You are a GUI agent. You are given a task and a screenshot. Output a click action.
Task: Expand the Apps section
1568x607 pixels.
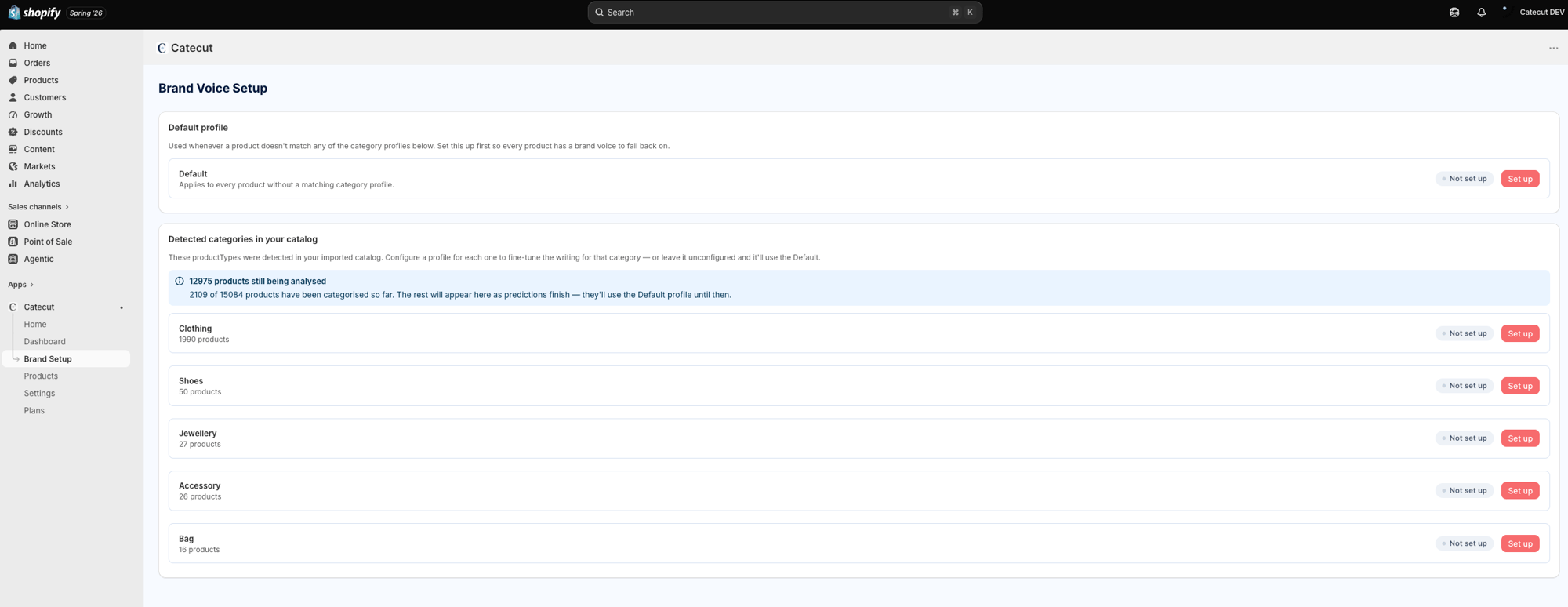(20, 285)
